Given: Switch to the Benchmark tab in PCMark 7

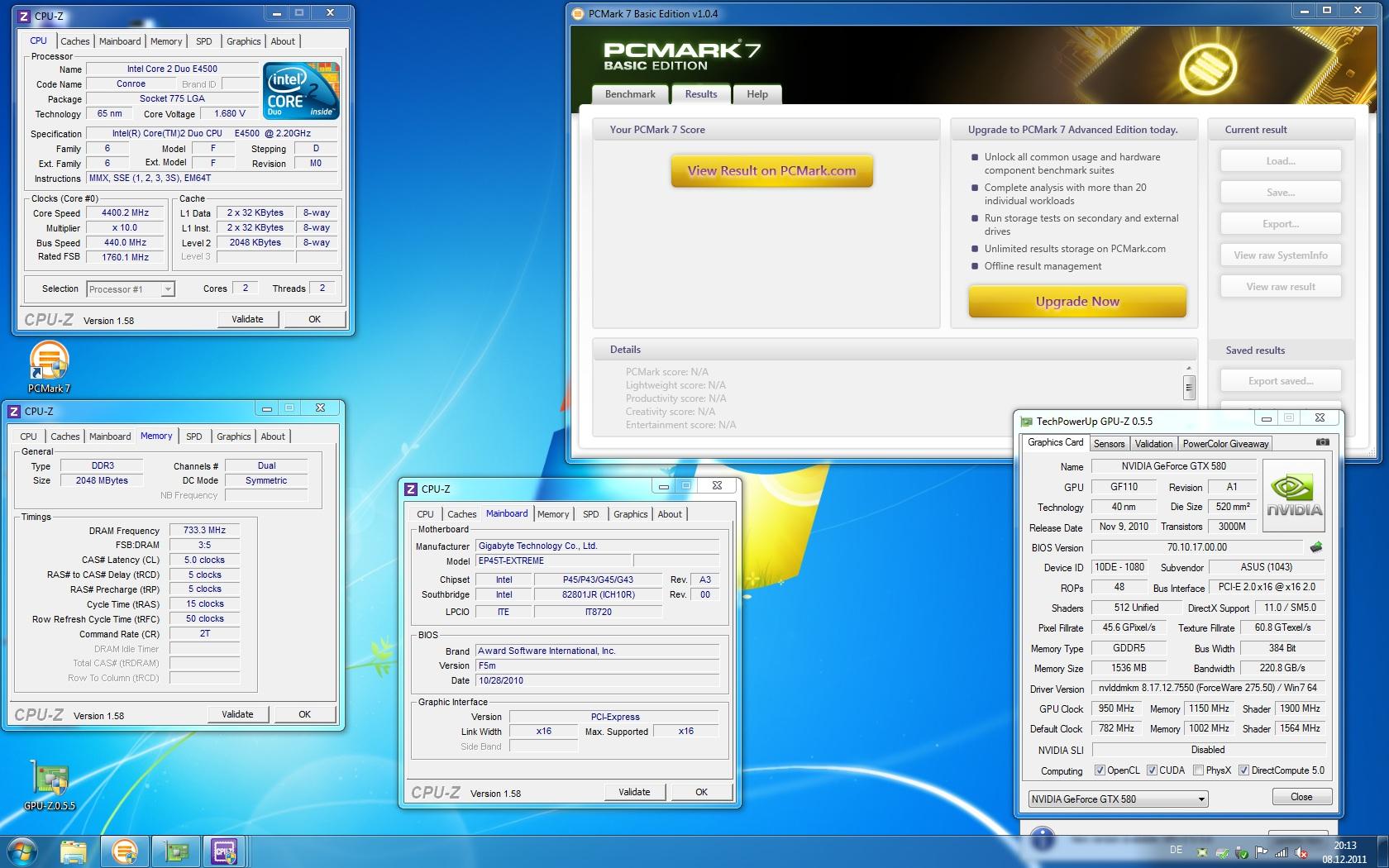Looking at the screenshot, I should pyautogui.click(x=630, y=94).
